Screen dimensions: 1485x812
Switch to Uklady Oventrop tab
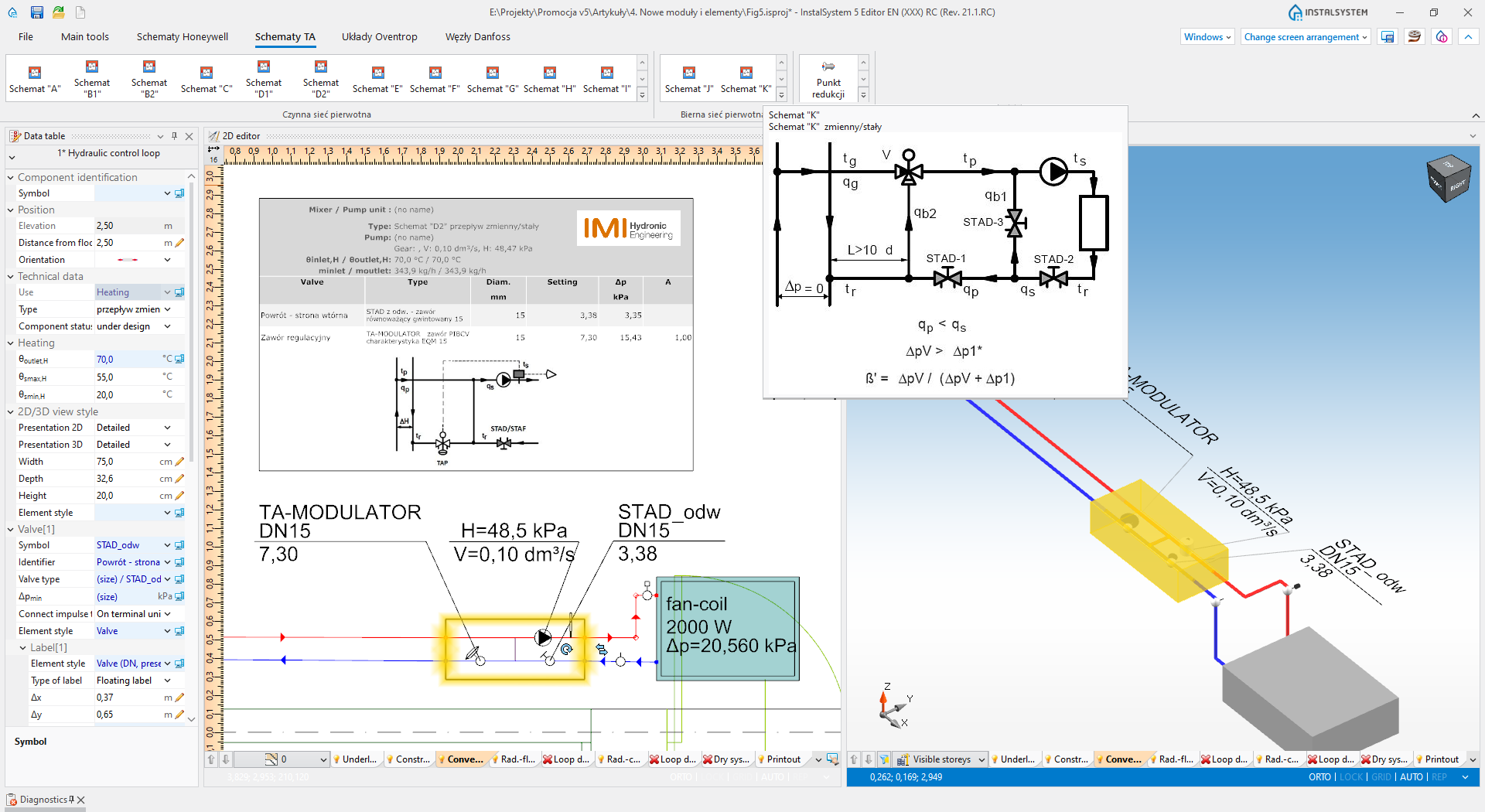379,37
